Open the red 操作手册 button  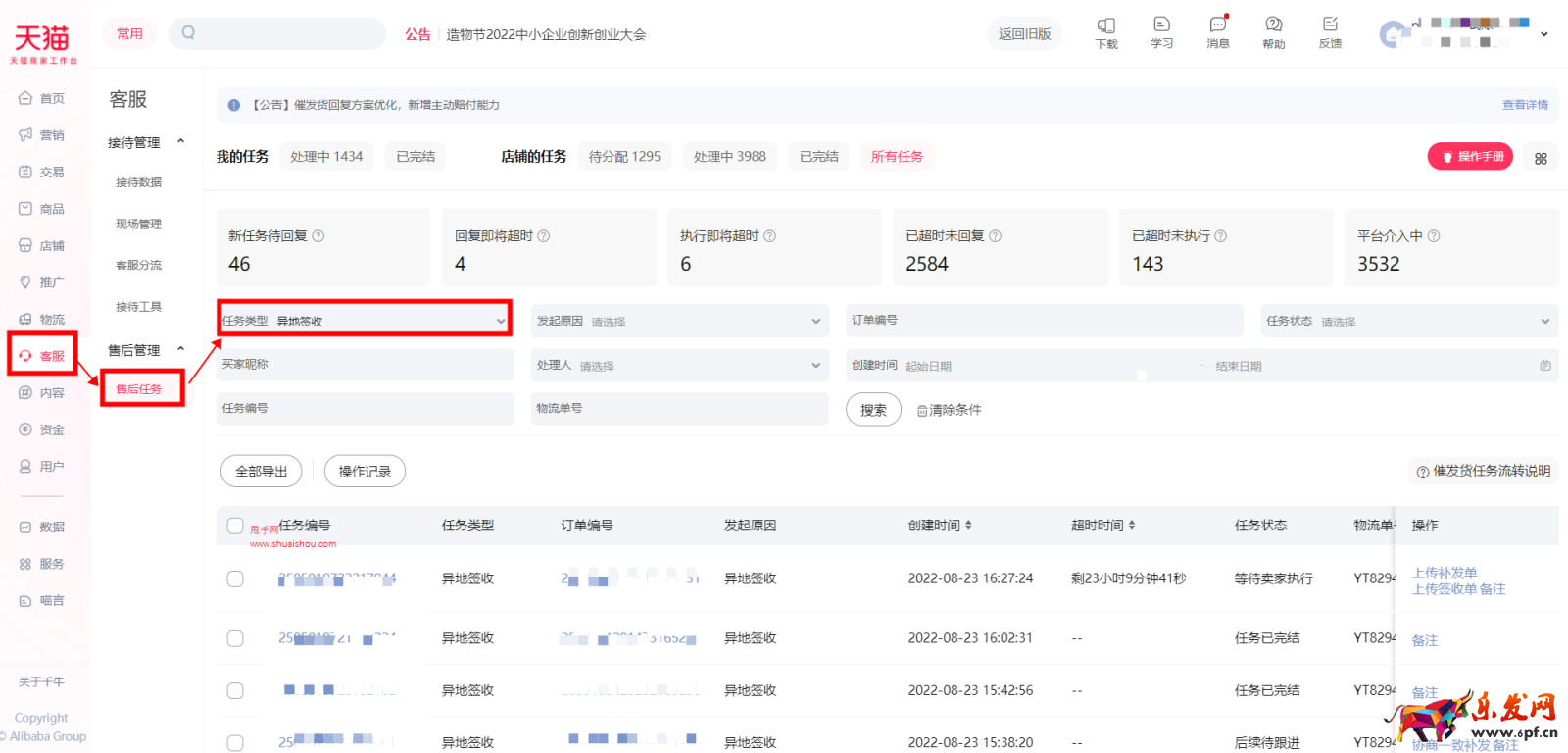click(x=1471, y=157)
